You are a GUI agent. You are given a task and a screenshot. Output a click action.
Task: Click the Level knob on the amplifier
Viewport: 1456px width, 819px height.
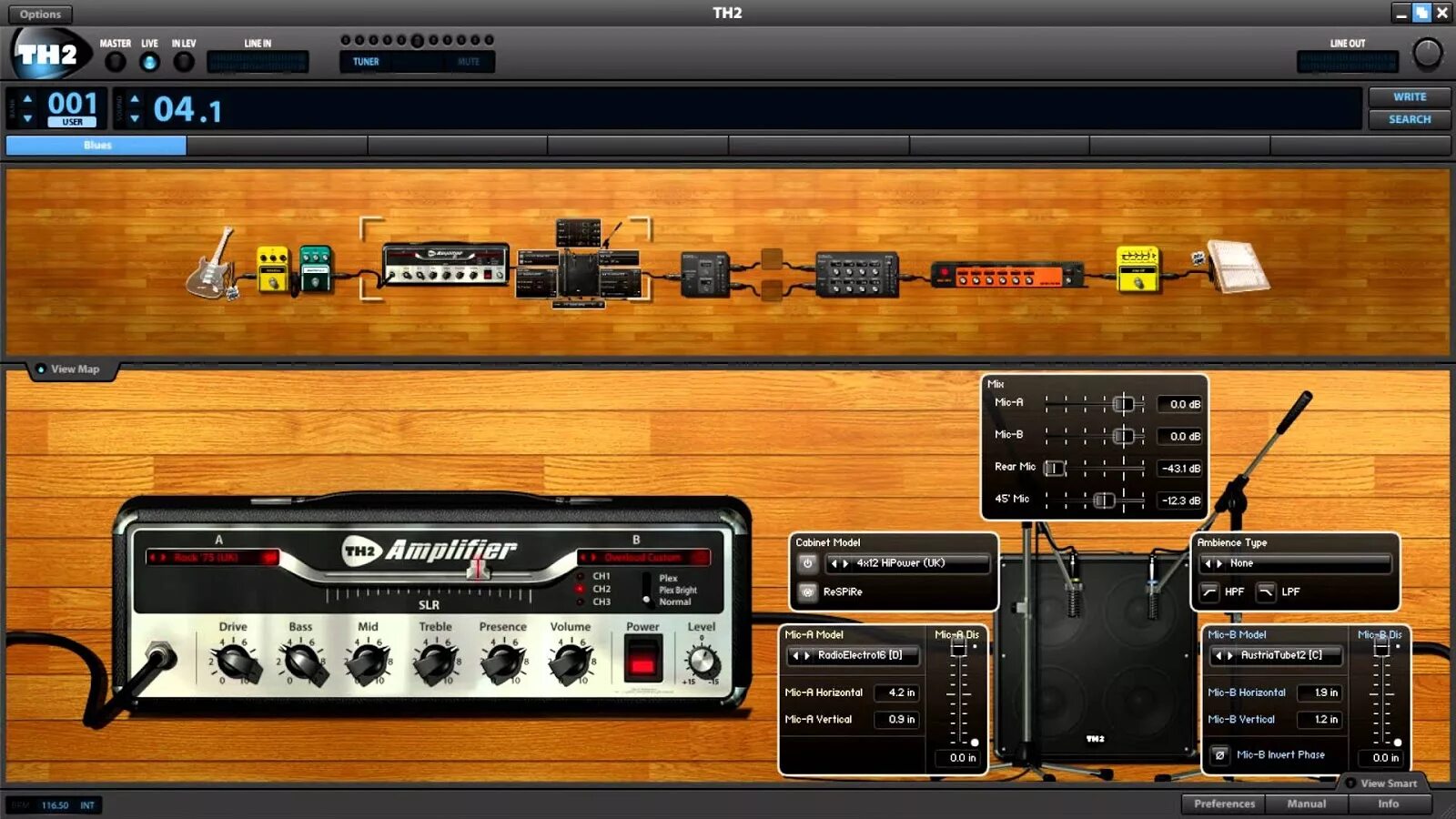click(702, 662)
